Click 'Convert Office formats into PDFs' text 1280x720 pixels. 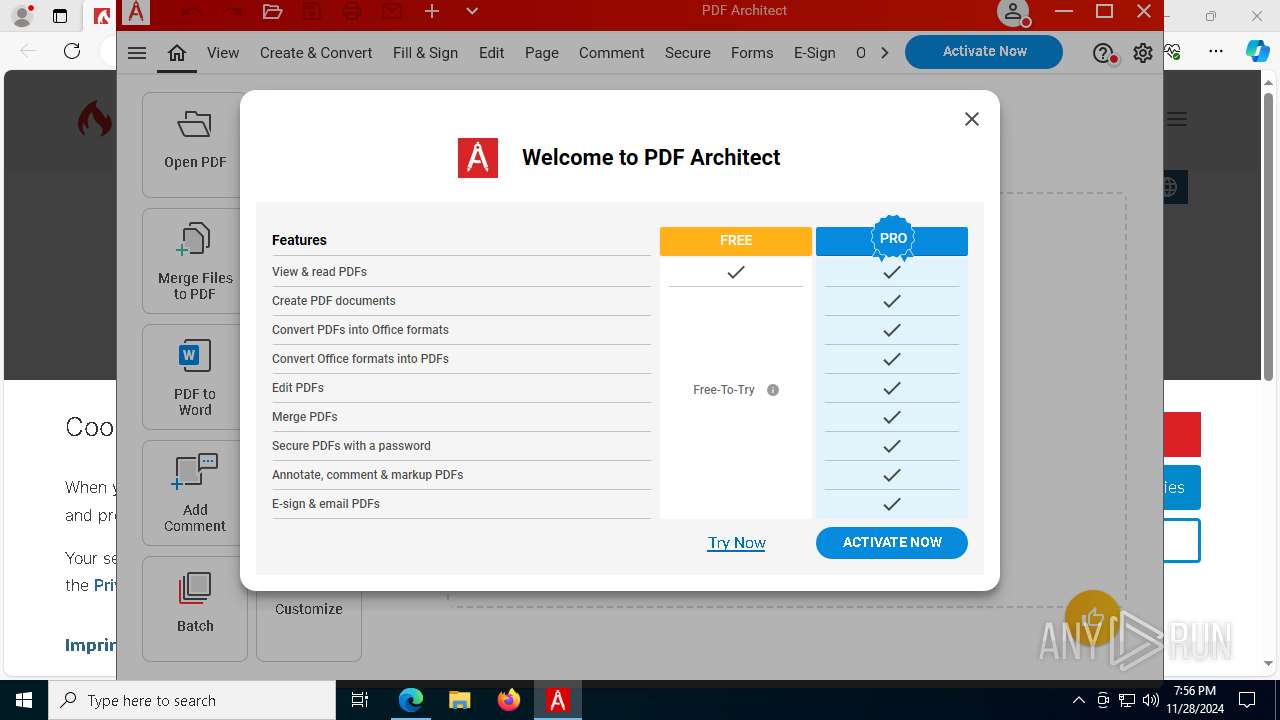coord(360,359)
